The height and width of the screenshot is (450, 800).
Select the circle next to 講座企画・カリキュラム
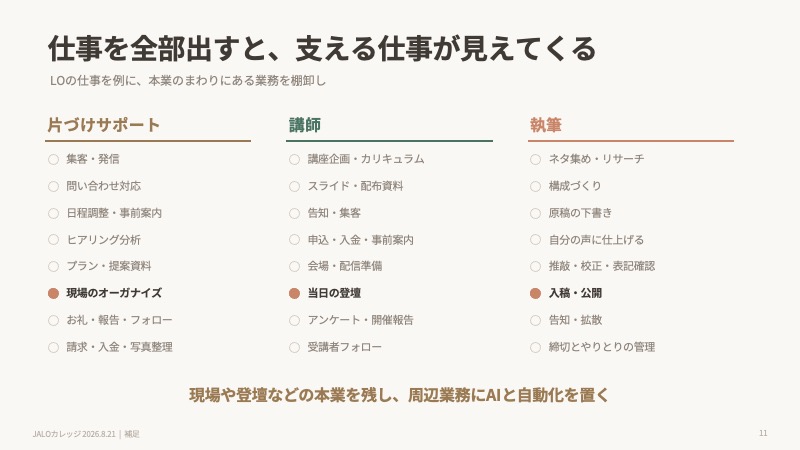click(294, 159)
